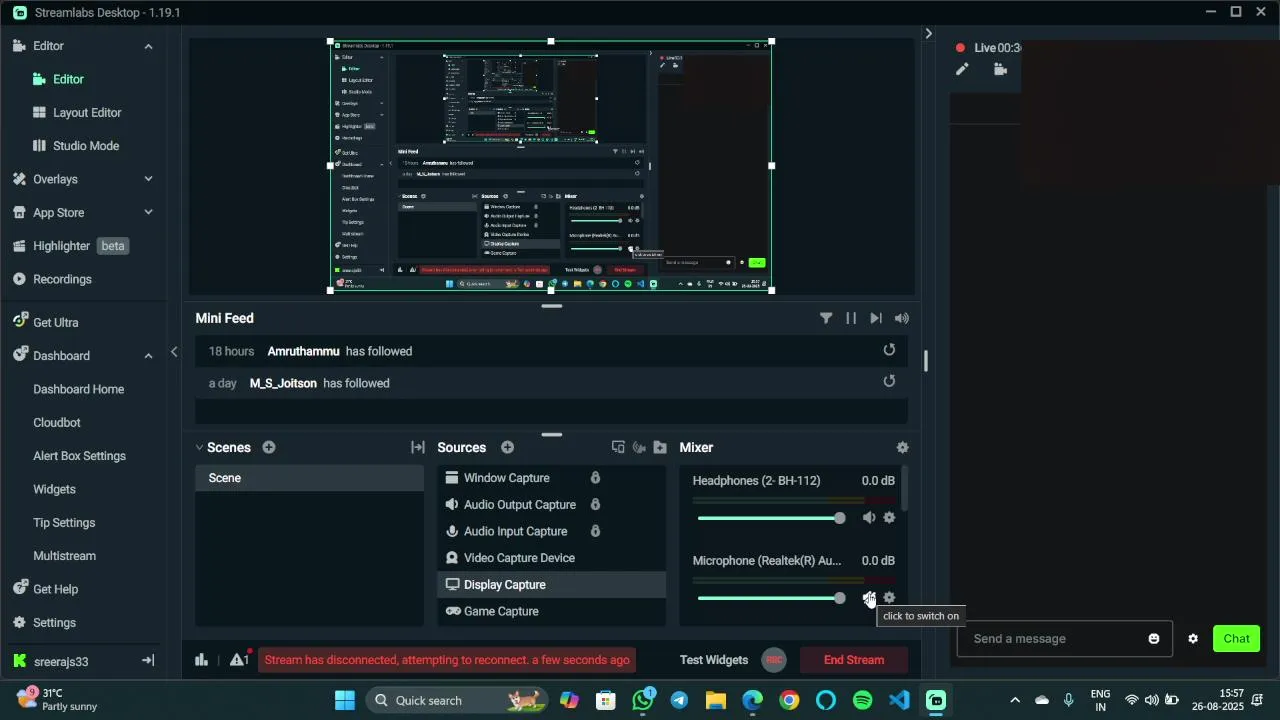Open notifications warning triangle icon
Image resolution: width=1280 pixels, height=720 pixels.
[x=239, y=659]
